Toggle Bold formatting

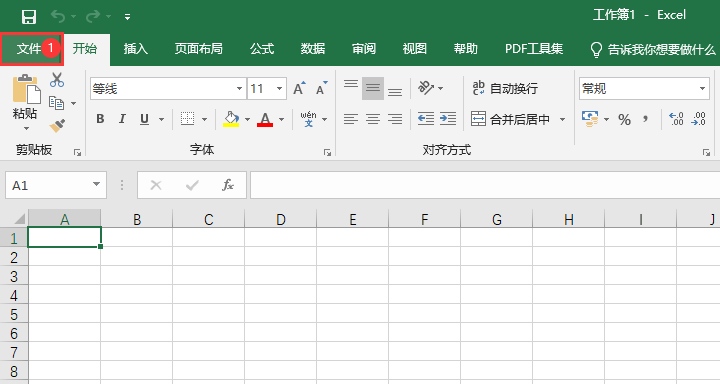100,119
